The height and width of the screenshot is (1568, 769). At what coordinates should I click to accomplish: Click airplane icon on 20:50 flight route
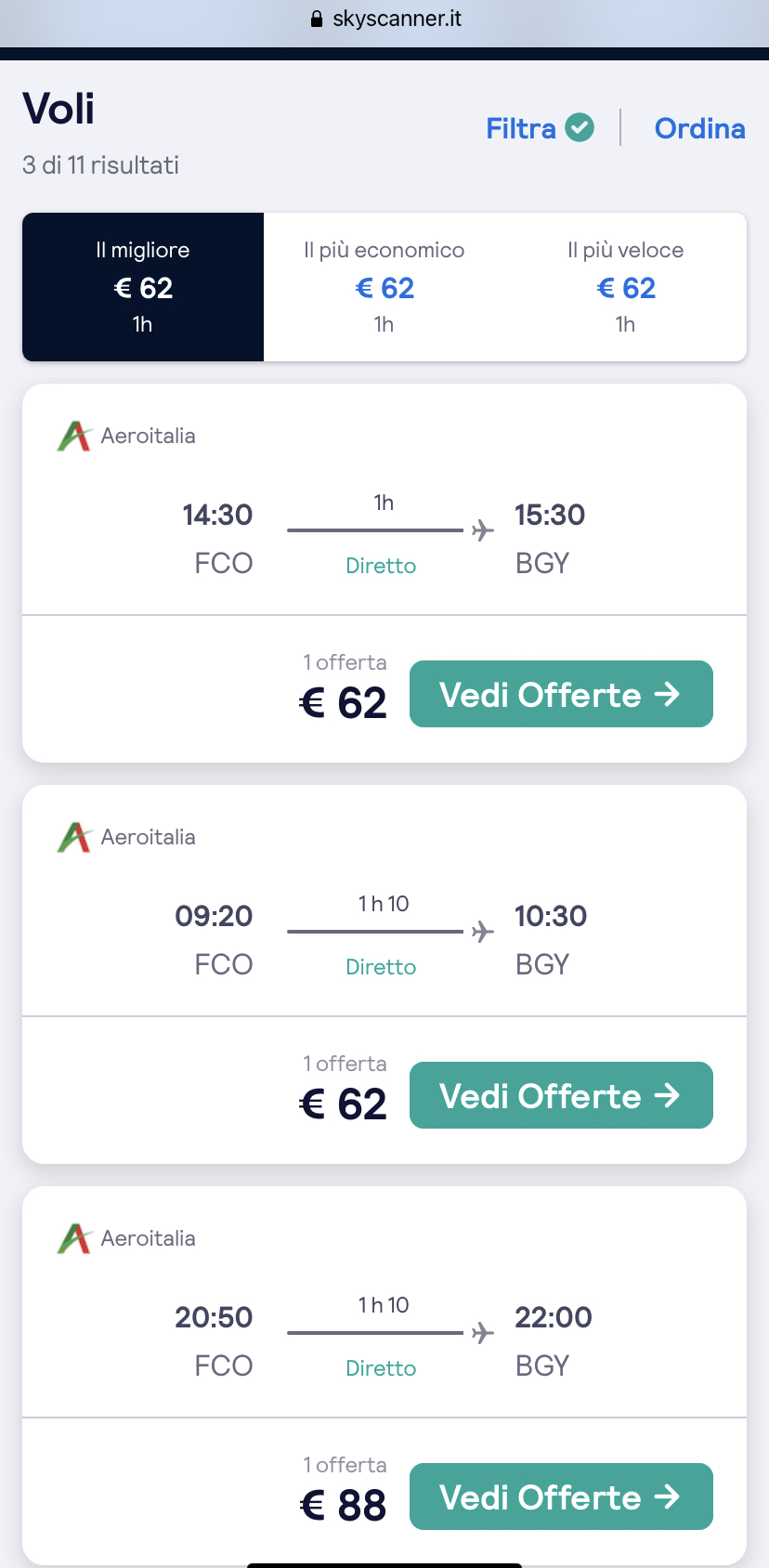482,1333
